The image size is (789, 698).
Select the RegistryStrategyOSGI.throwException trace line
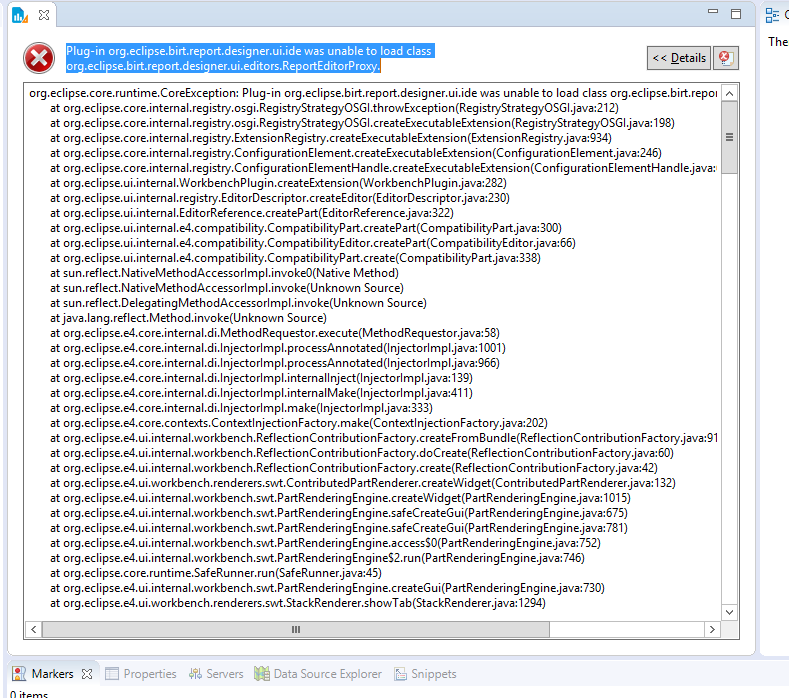[334, 108]
